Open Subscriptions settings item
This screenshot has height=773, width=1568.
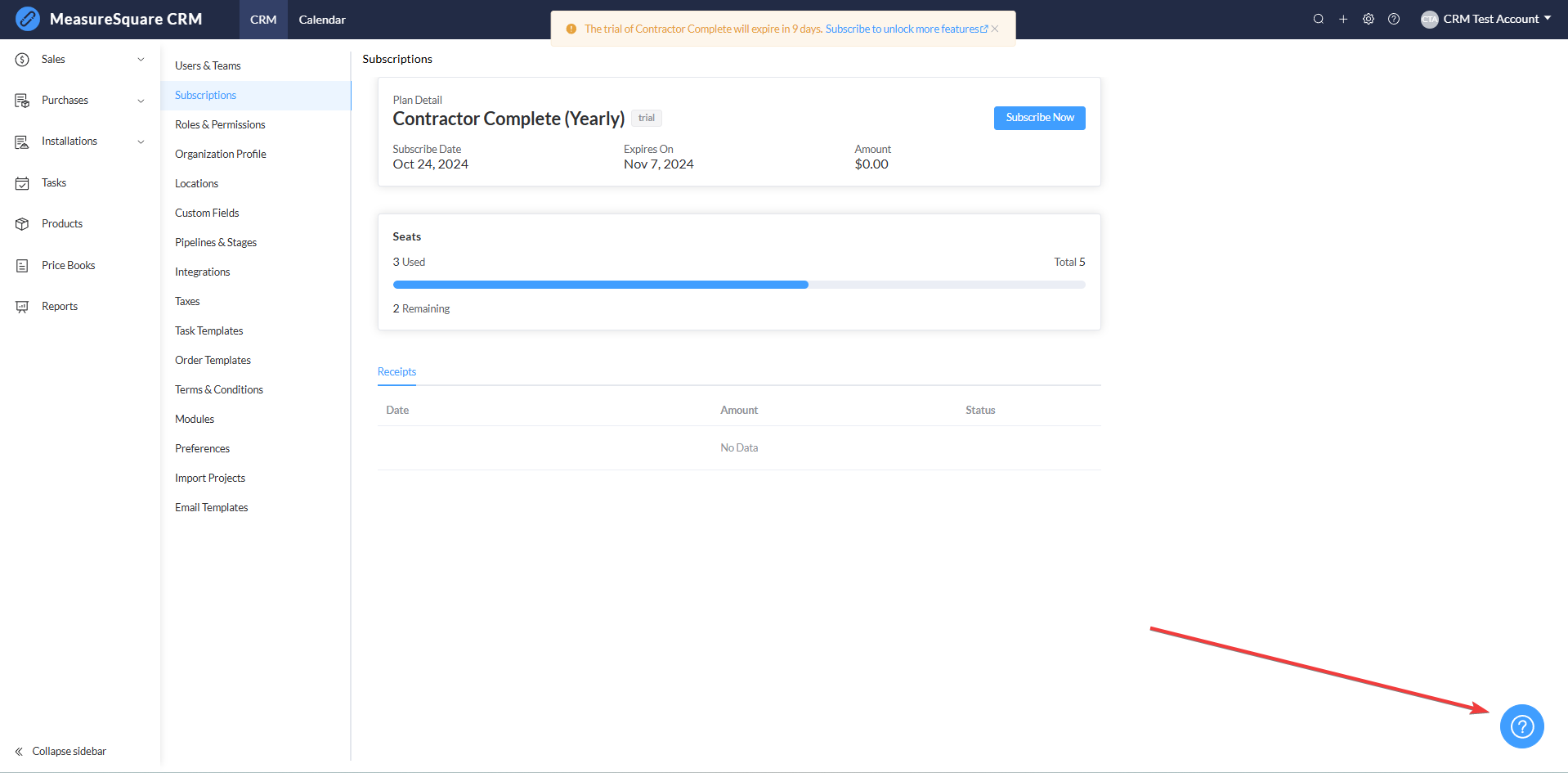[256, 96]
